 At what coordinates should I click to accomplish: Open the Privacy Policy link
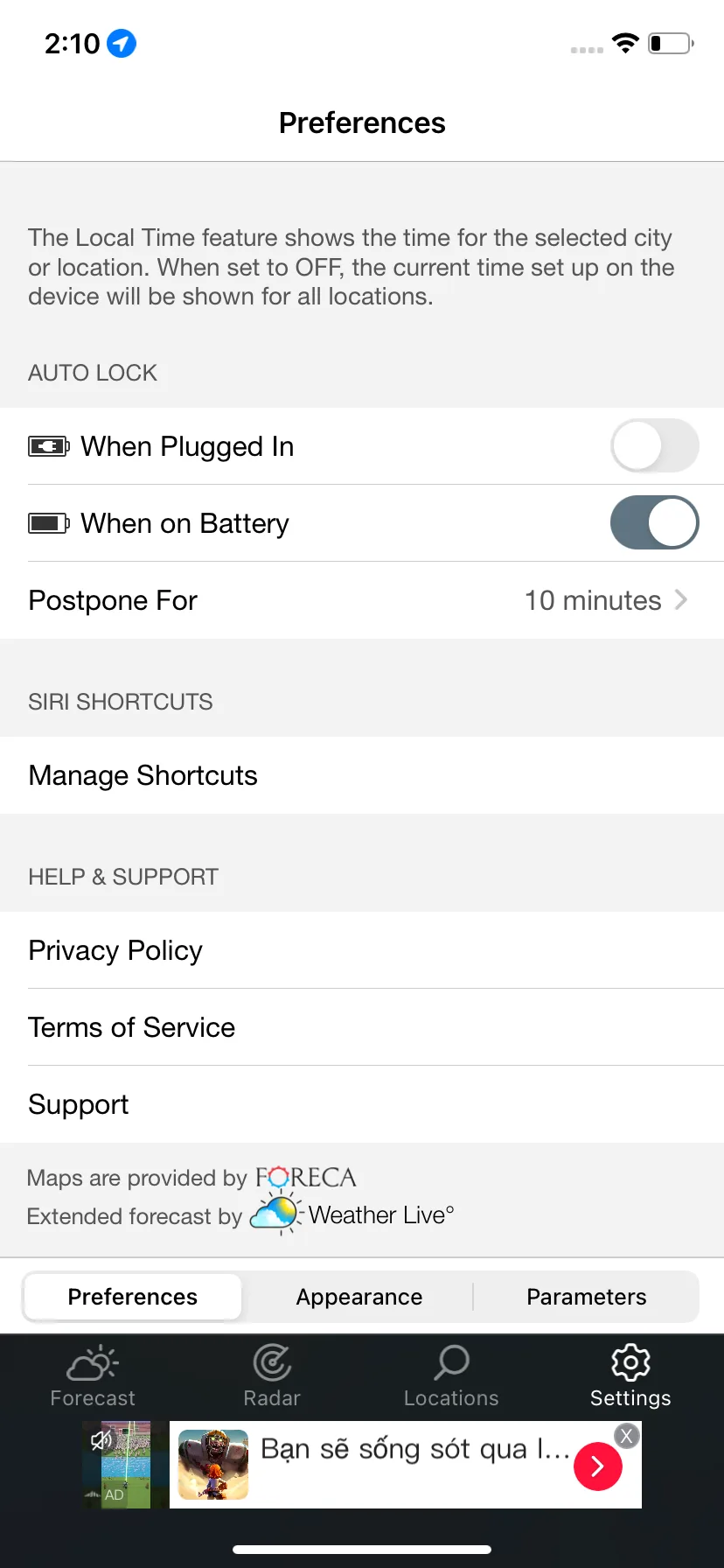[115, 950]
